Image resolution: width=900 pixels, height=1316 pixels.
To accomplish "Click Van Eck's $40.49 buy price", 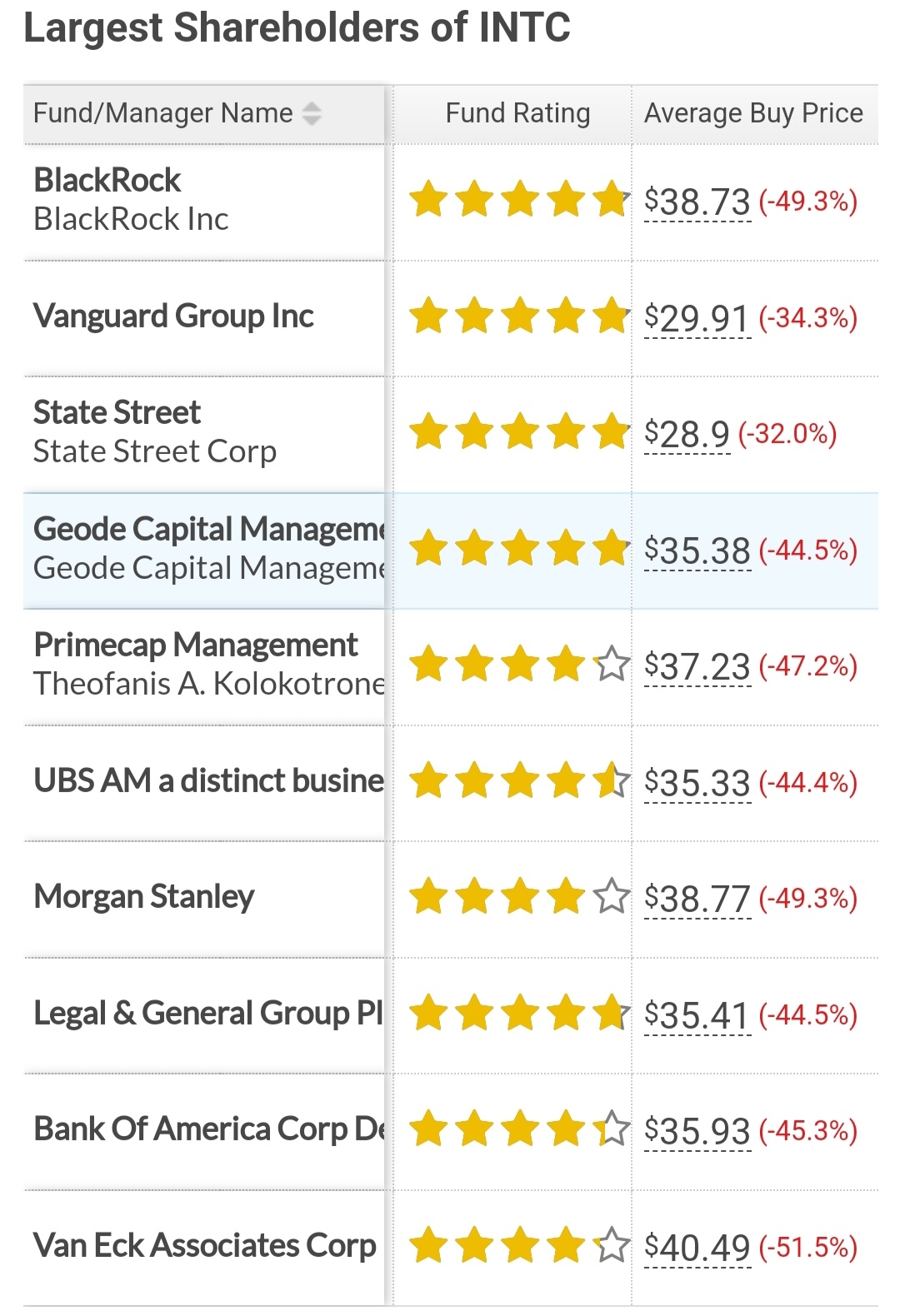I will [x=698, y=1248].
